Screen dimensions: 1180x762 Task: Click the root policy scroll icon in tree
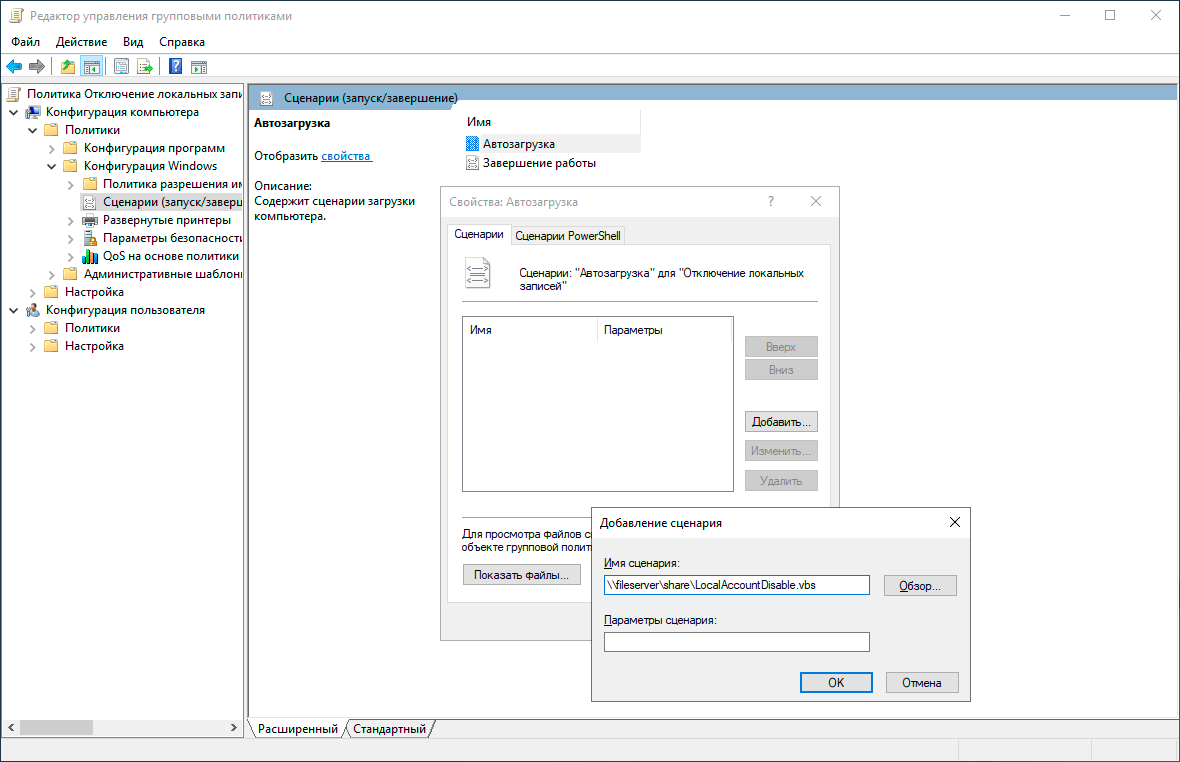point(14,94)
